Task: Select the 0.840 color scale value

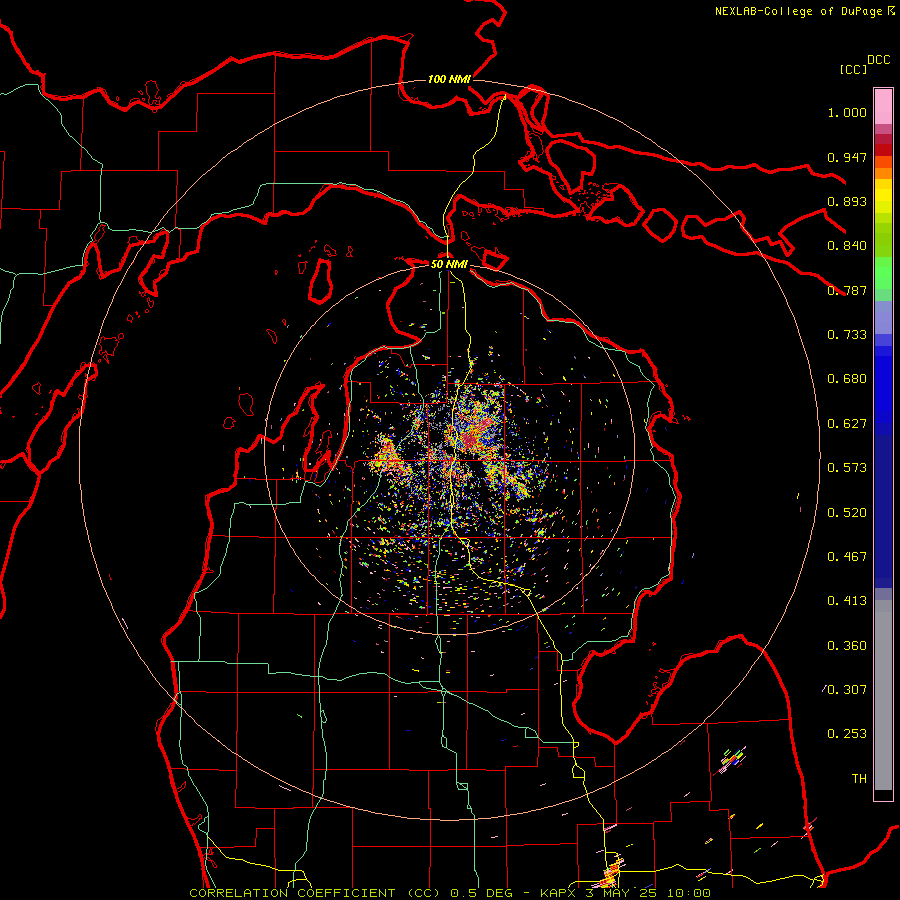Action: click(x=847, y=246)
